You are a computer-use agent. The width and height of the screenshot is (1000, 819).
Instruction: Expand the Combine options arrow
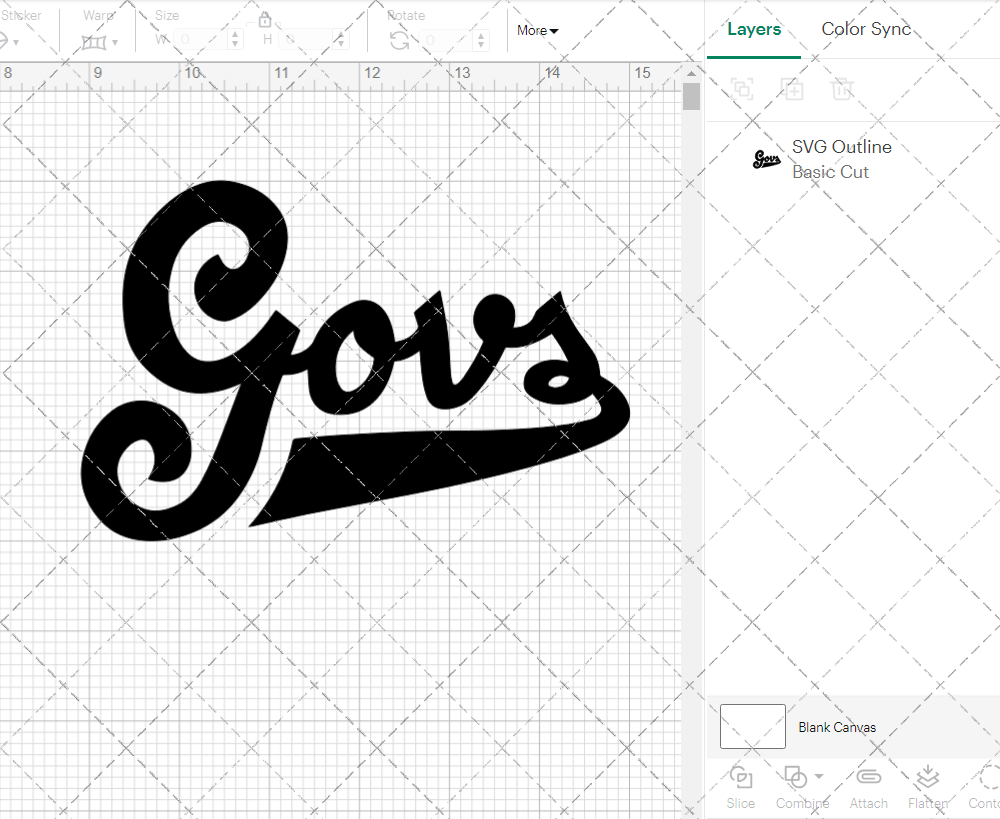[819, 776]
